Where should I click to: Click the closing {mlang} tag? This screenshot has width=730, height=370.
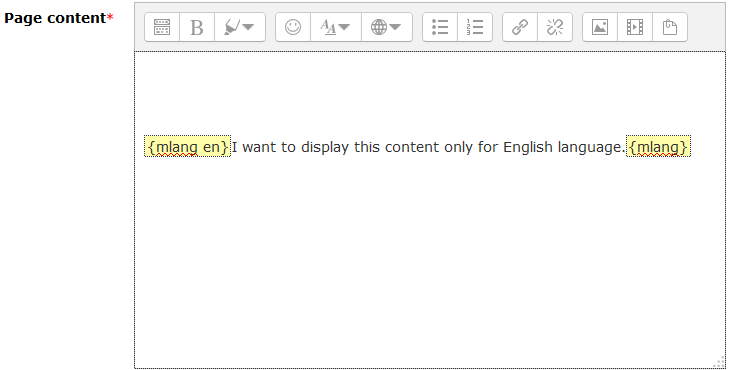658,147
